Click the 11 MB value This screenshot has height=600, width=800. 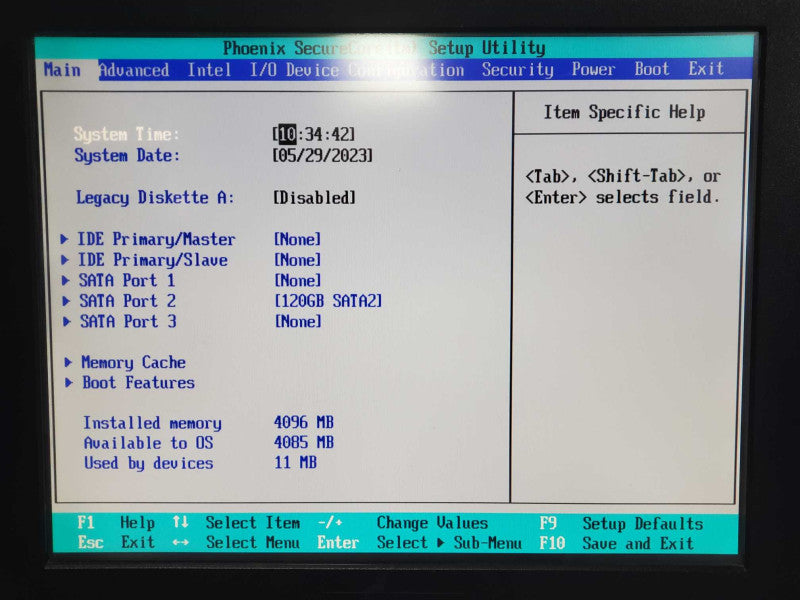click(x=295, y=463)
